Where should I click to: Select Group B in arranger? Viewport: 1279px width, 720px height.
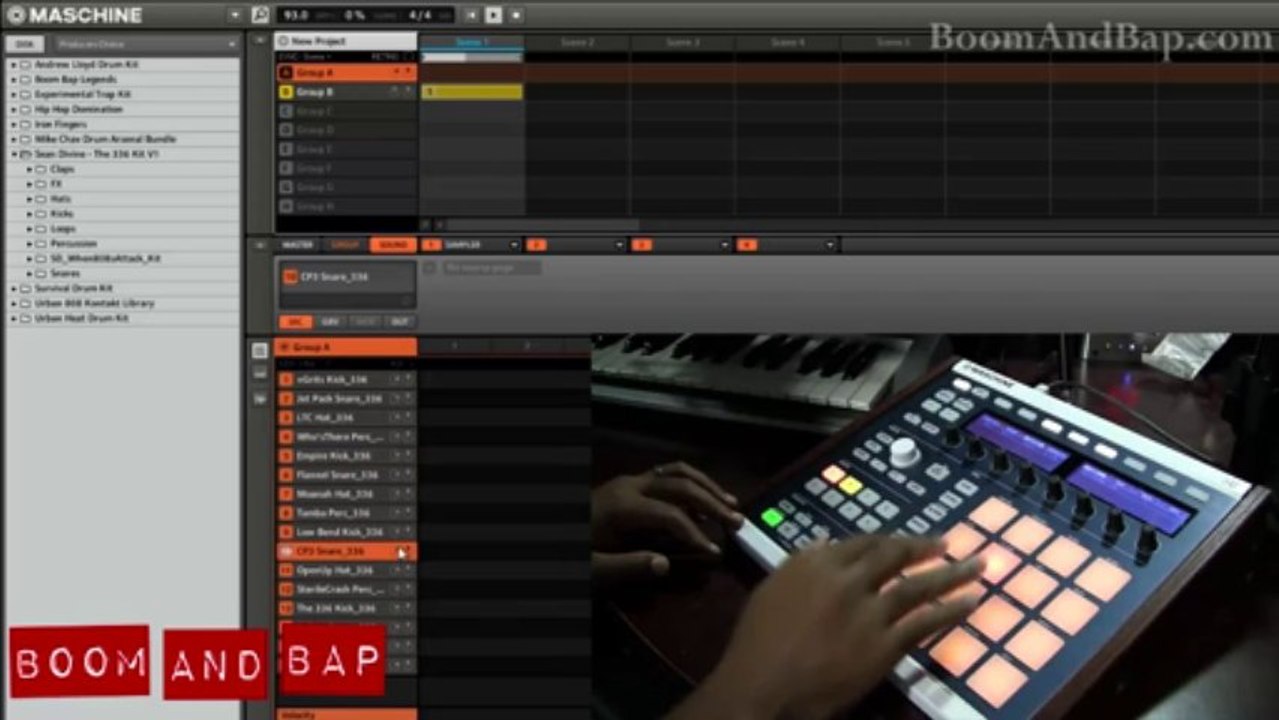click(x=346, y=92)
